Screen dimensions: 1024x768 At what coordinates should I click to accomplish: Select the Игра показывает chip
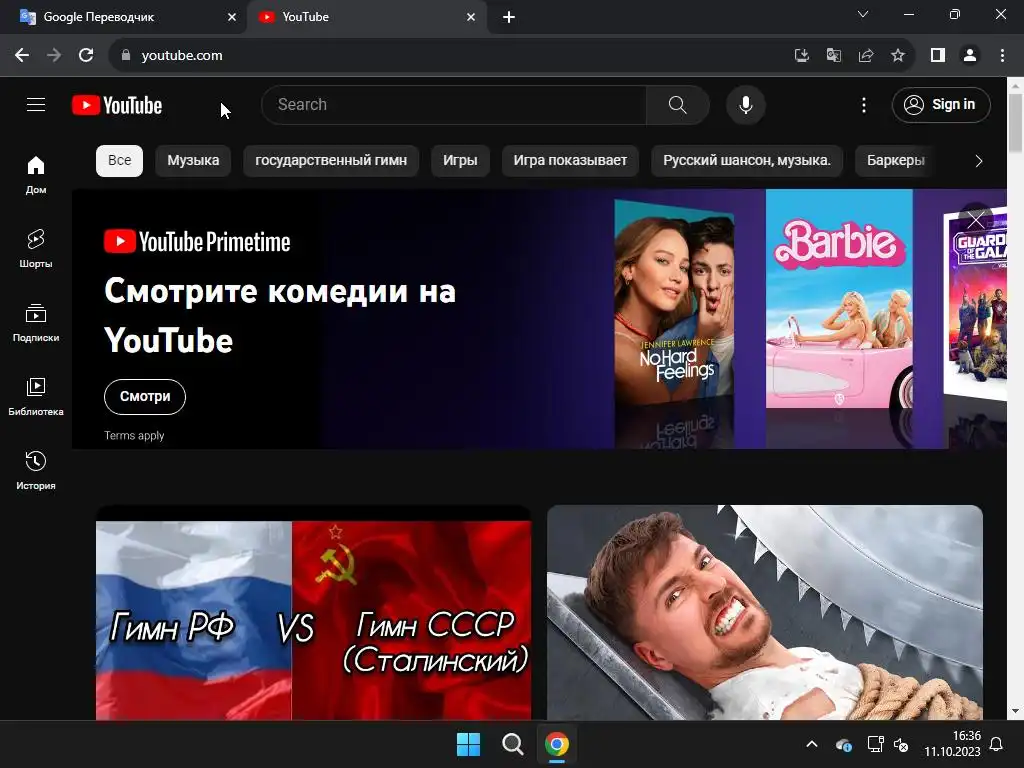(570, 161)
